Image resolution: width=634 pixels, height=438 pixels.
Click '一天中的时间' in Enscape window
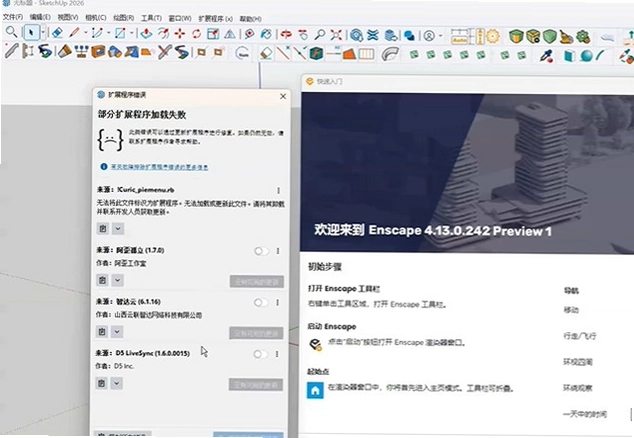click(x=585, y=414)
